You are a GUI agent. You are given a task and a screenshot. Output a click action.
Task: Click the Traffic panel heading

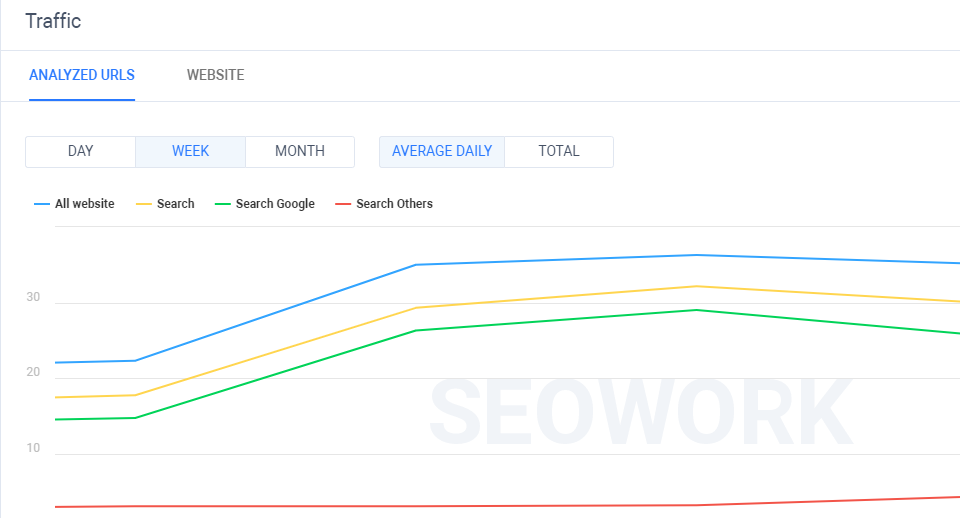point(53,21)
